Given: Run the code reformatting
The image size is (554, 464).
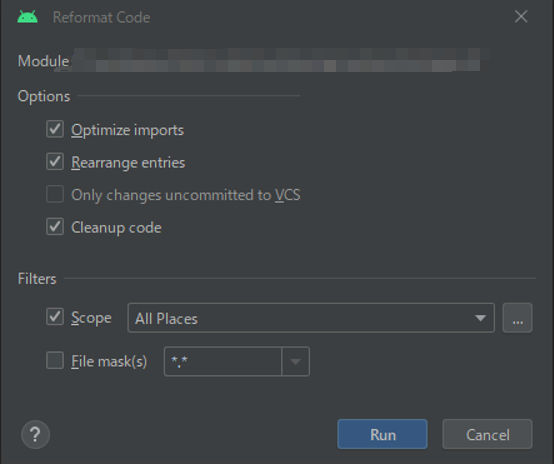Looking at the screenshot, I should click(x=382, y=434).
